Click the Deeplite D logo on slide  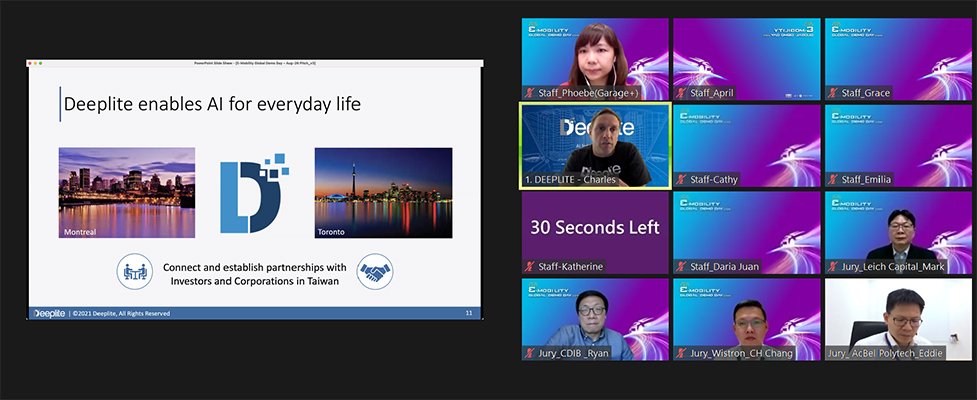[x=254, y=193]
